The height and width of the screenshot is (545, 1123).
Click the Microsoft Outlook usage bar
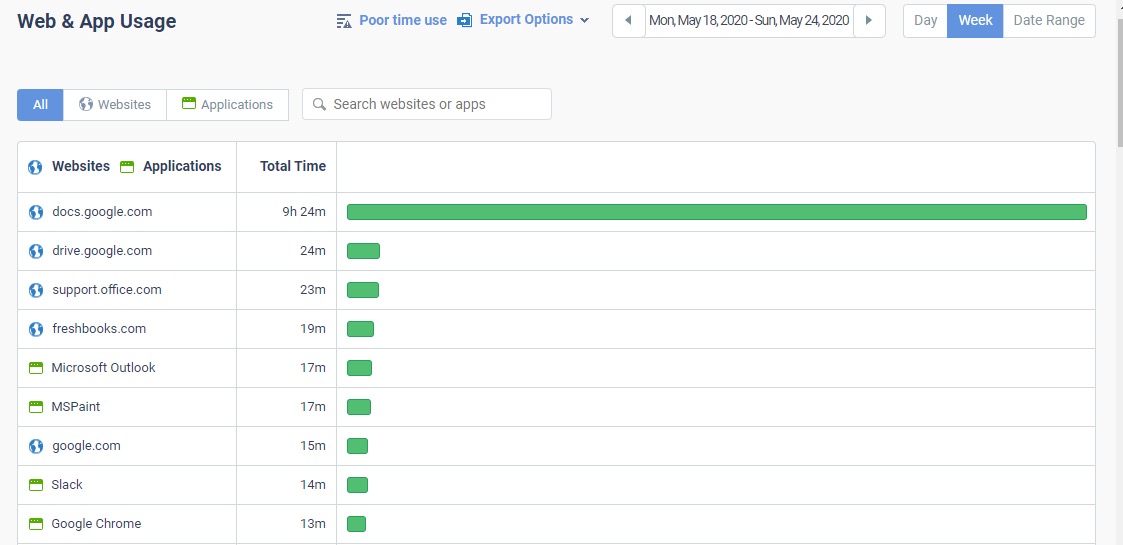[360, 367]
